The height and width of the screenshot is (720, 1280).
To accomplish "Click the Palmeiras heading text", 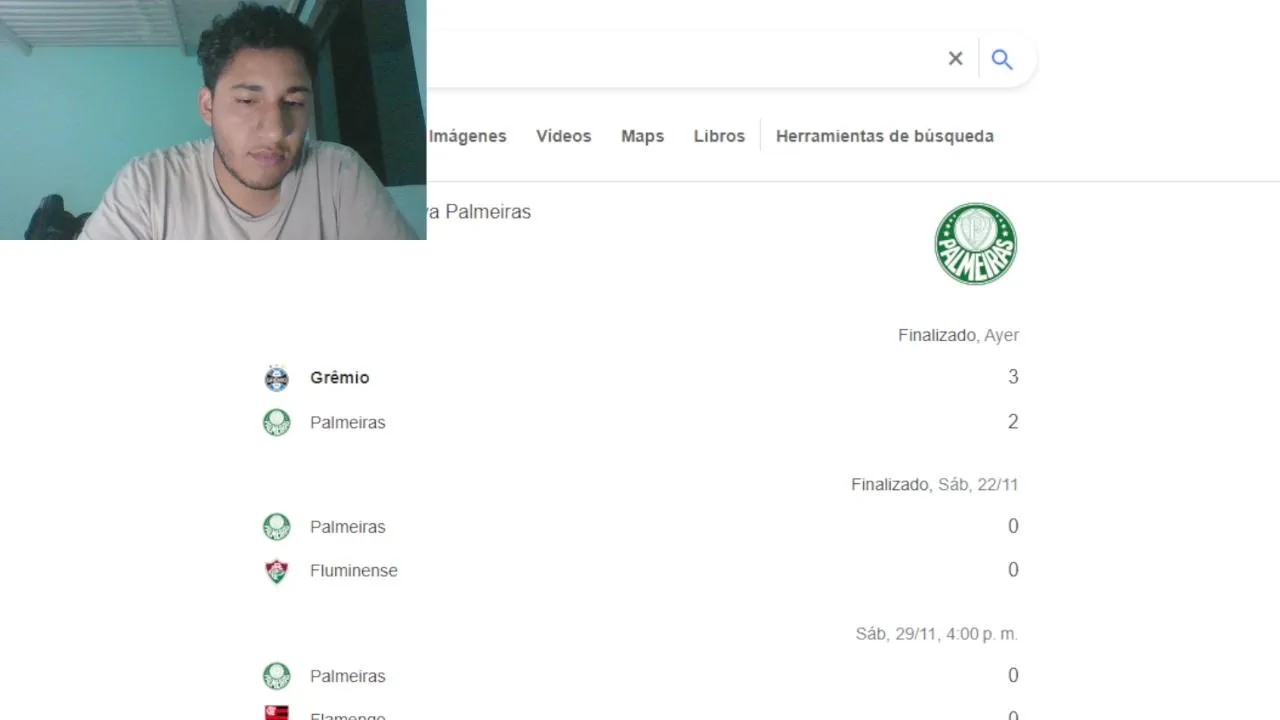I will tap(480, 212).
